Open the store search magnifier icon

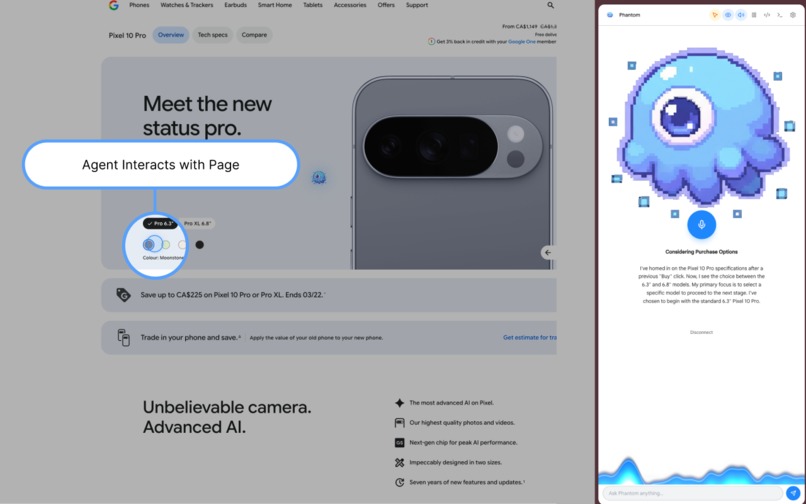(x=551, y=5)
